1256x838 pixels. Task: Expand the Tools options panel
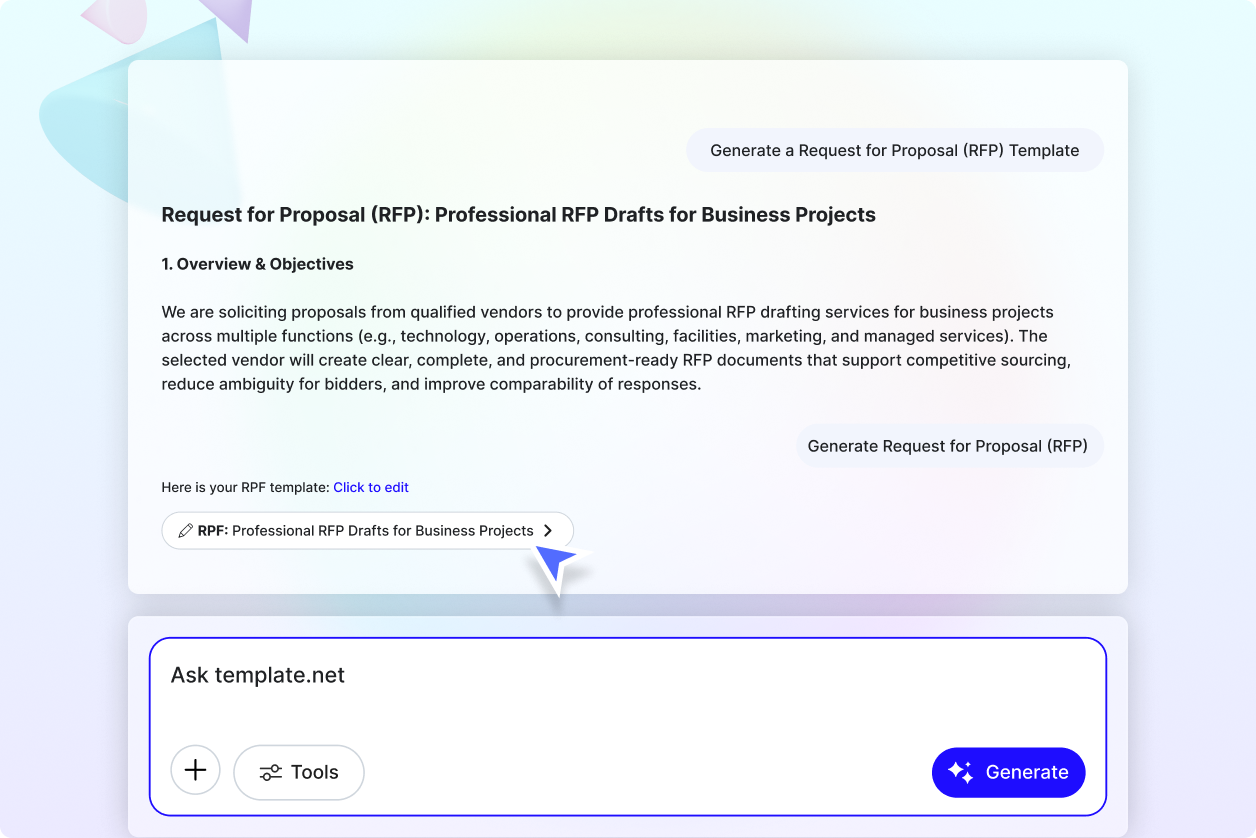(298, 772)
